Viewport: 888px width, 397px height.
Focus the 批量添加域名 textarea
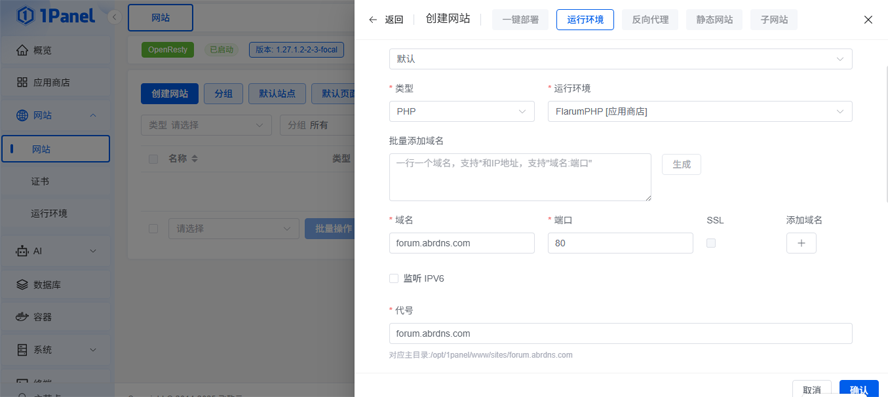click(520, 177)
